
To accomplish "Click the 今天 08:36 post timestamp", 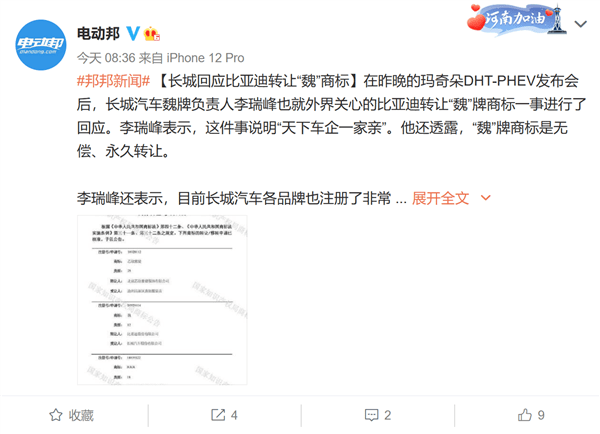I will point(106,58).
